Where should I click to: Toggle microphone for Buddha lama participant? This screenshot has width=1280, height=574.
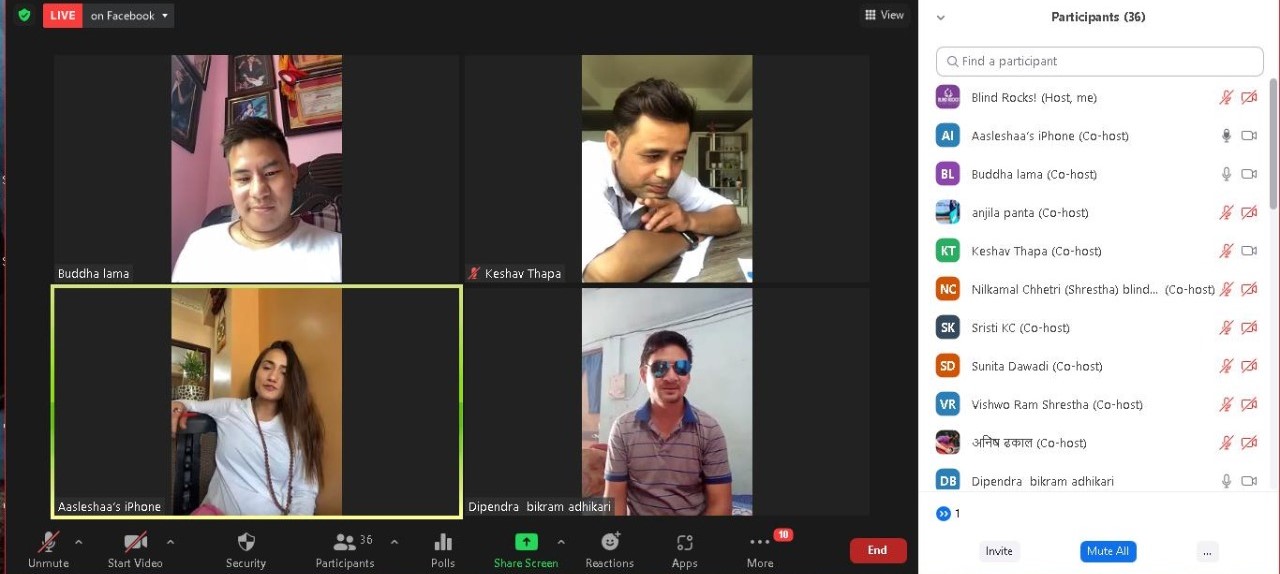1226,174
